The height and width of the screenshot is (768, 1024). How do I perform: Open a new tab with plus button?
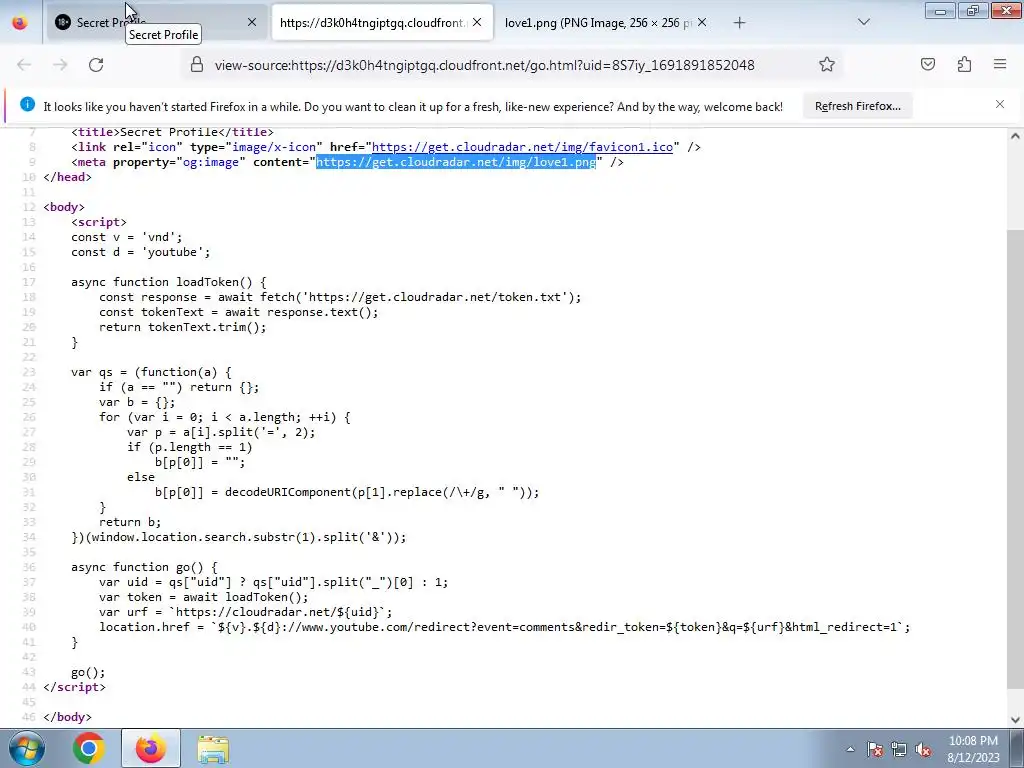(739, 23)
